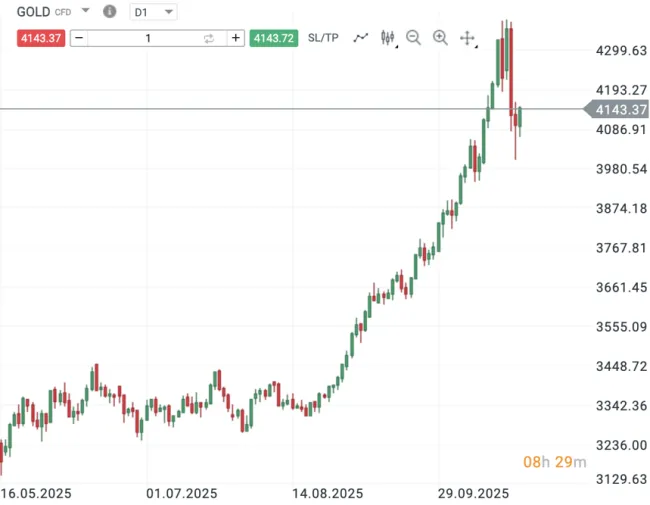Click the green buy price 4143.72 button
Viewport: 650px width, 505px height.
click(274, 38)
